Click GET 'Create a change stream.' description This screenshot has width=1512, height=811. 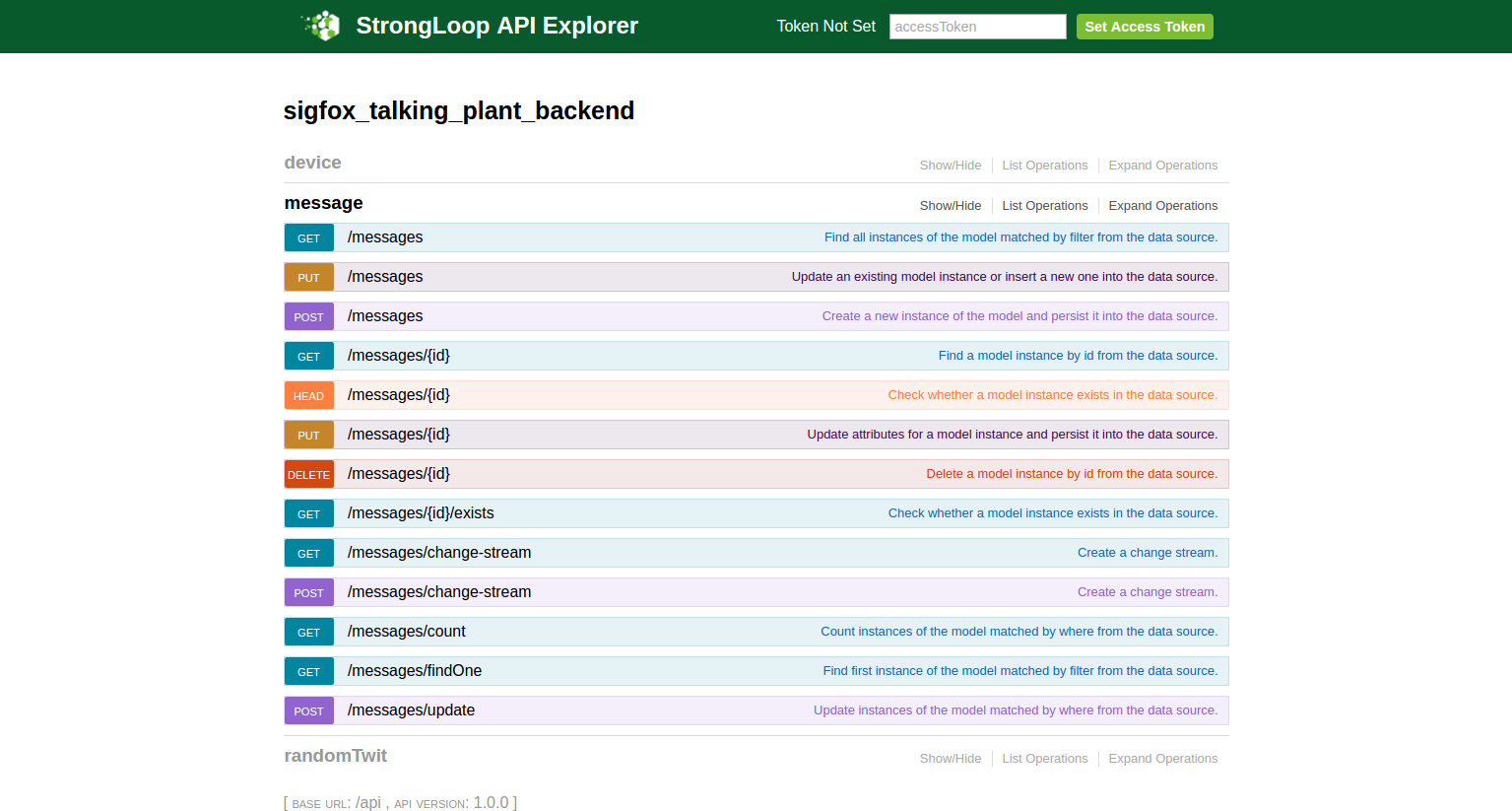(x=1148, y=553)
